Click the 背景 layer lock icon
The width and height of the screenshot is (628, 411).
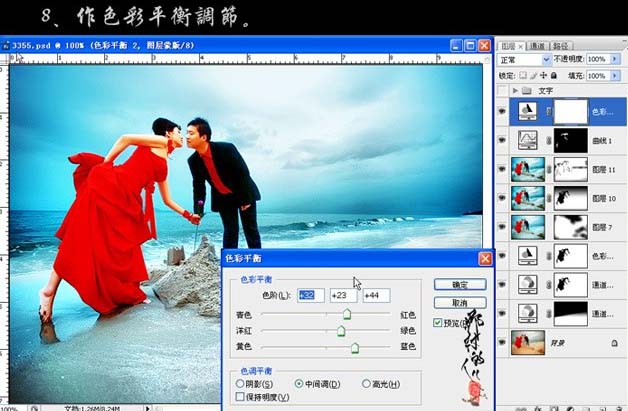615,342
